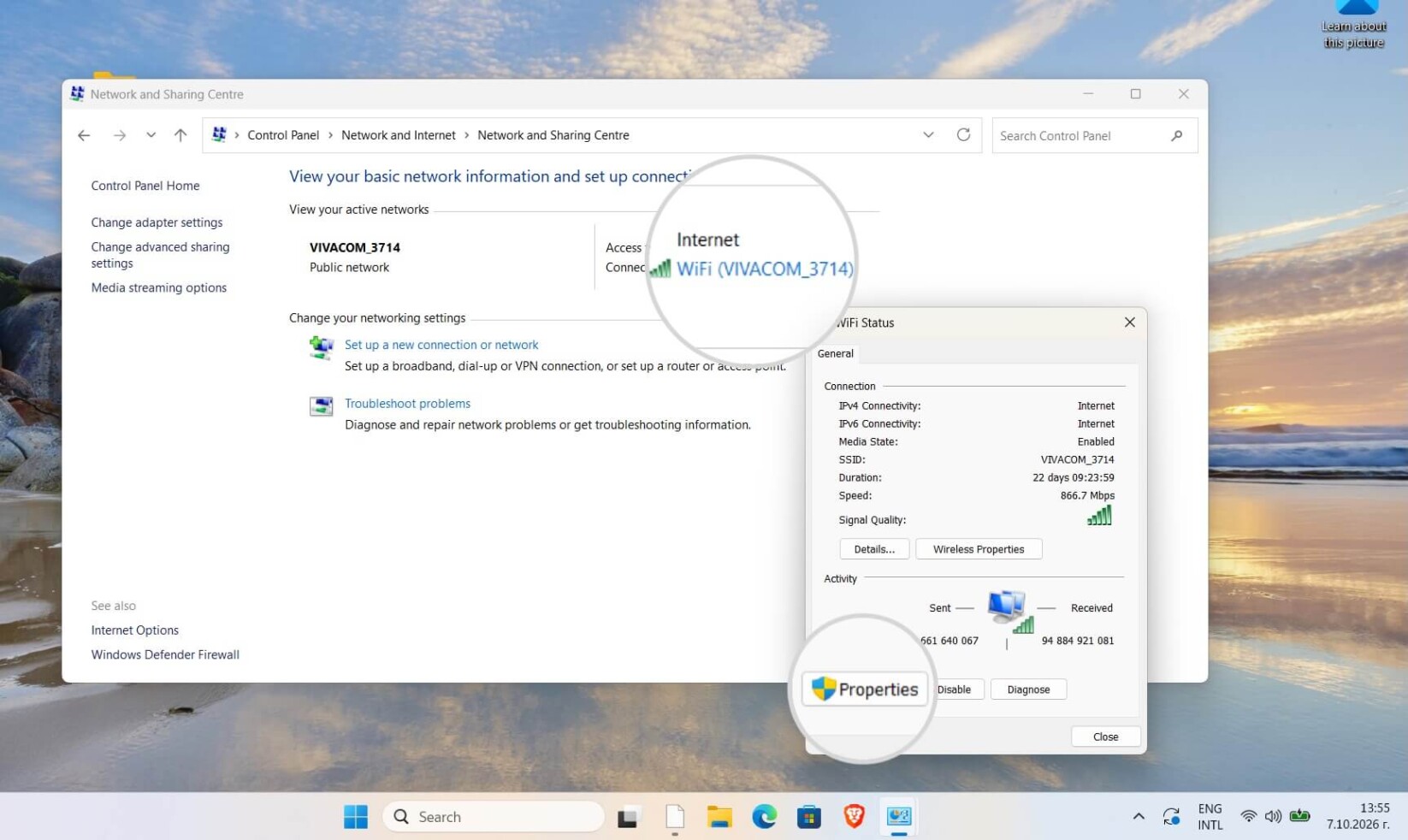1408x840 pixels.
Task: Open Wireless Properties
Action: (x=979, y=549)
